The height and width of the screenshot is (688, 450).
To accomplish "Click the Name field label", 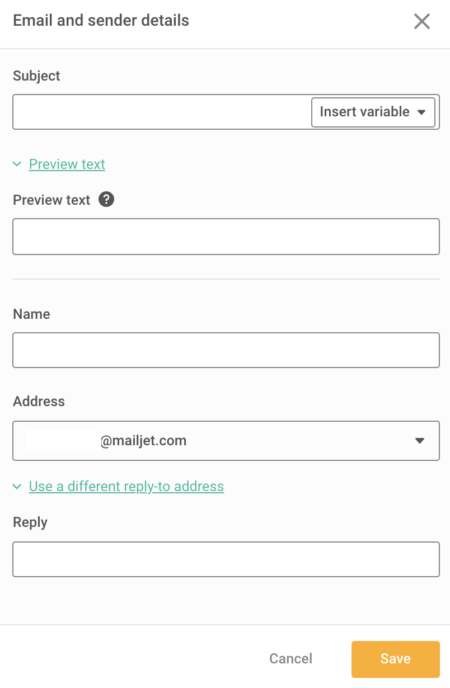I will (32, 314).
